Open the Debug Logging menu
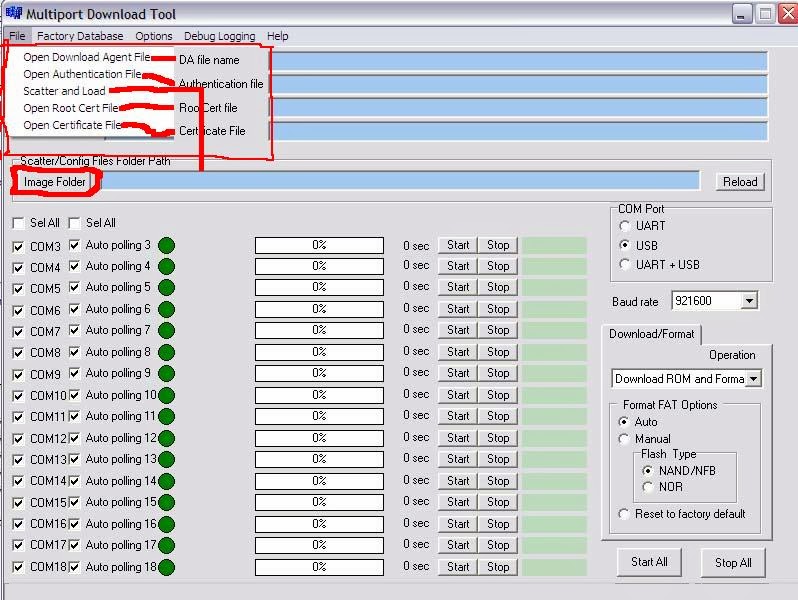 coord(219,36)
